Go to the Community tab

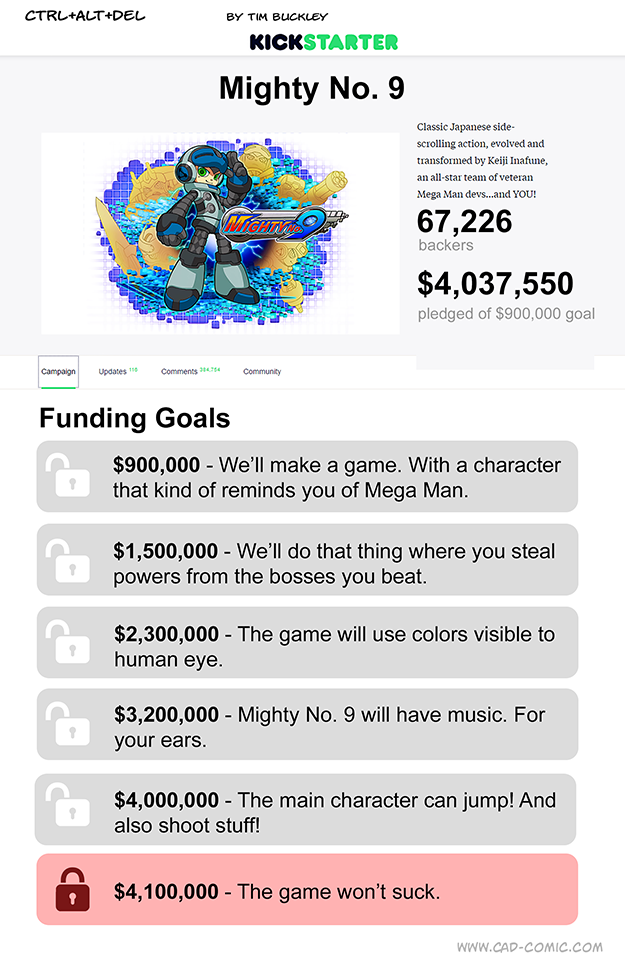pyautogui.click(x=262, y=371)
